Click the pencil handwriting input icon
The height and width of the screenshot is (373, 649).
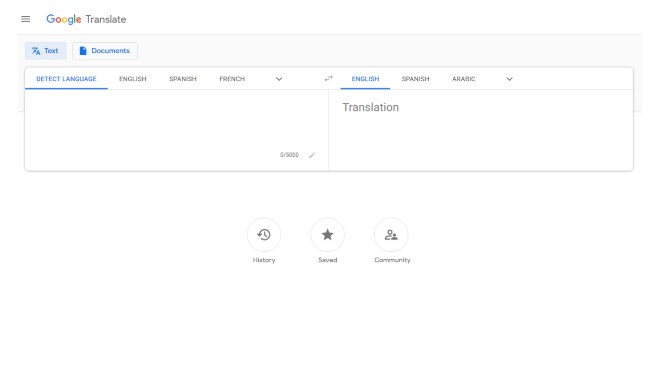(312, 155)
